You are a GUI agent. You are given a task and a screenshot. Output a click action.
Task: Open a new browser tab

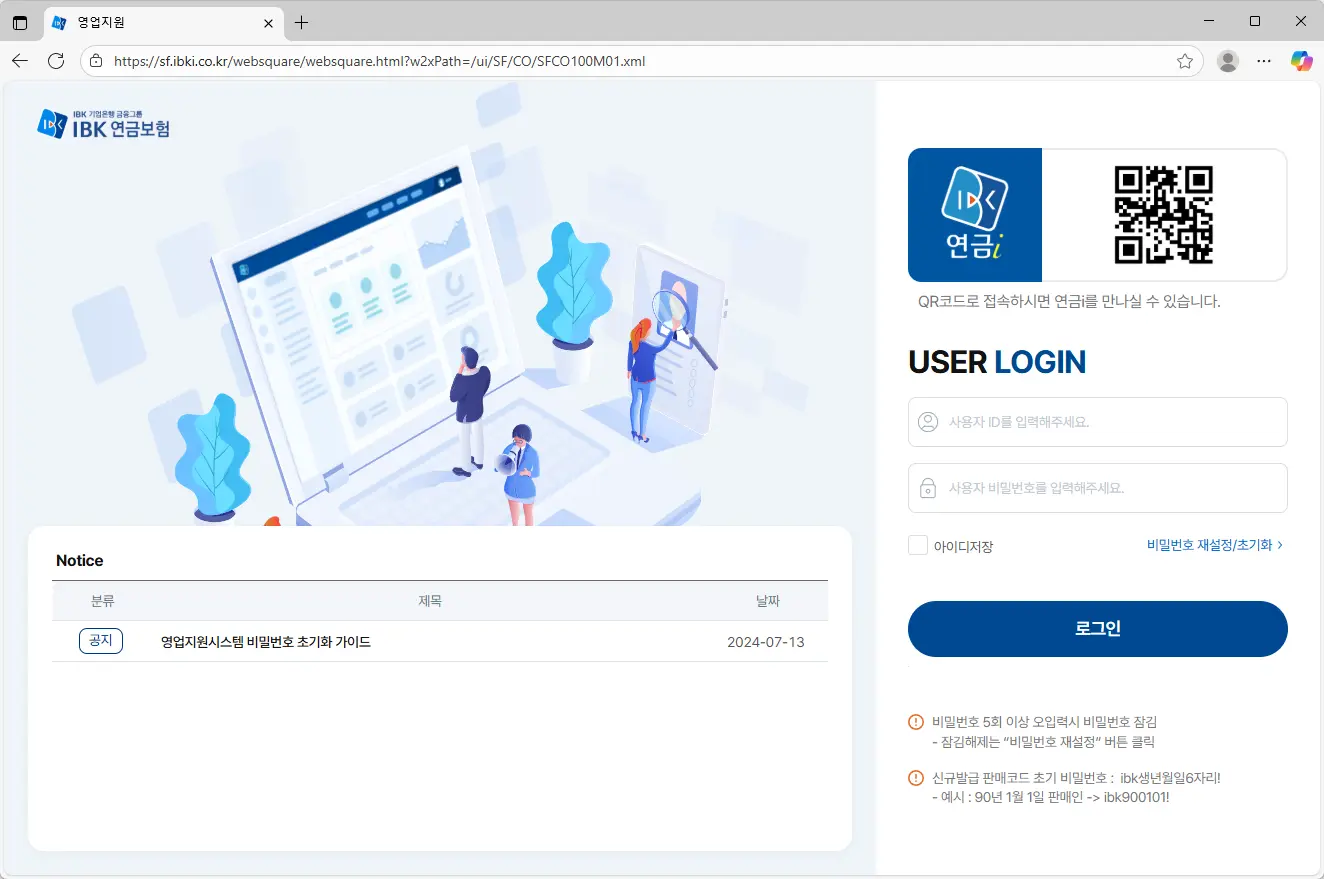tap(301, 22)
